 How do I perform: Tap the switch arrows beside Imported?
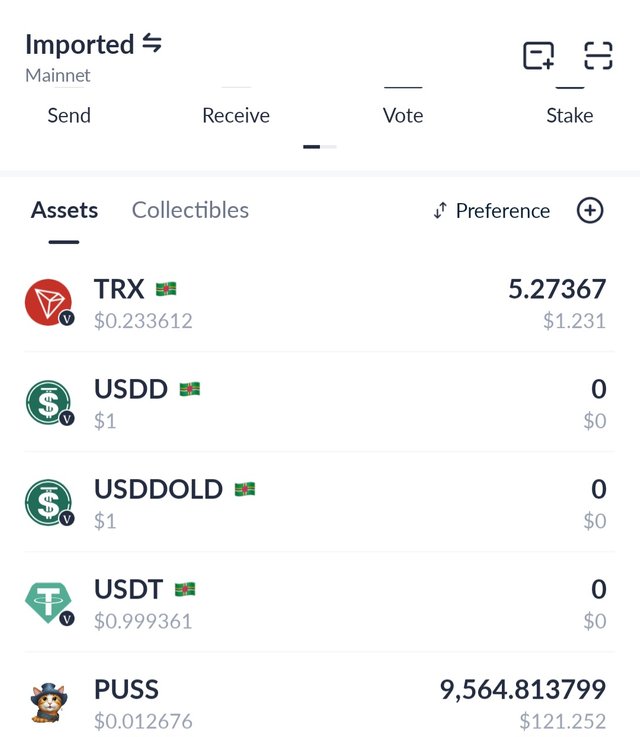[x=152, y=43]
